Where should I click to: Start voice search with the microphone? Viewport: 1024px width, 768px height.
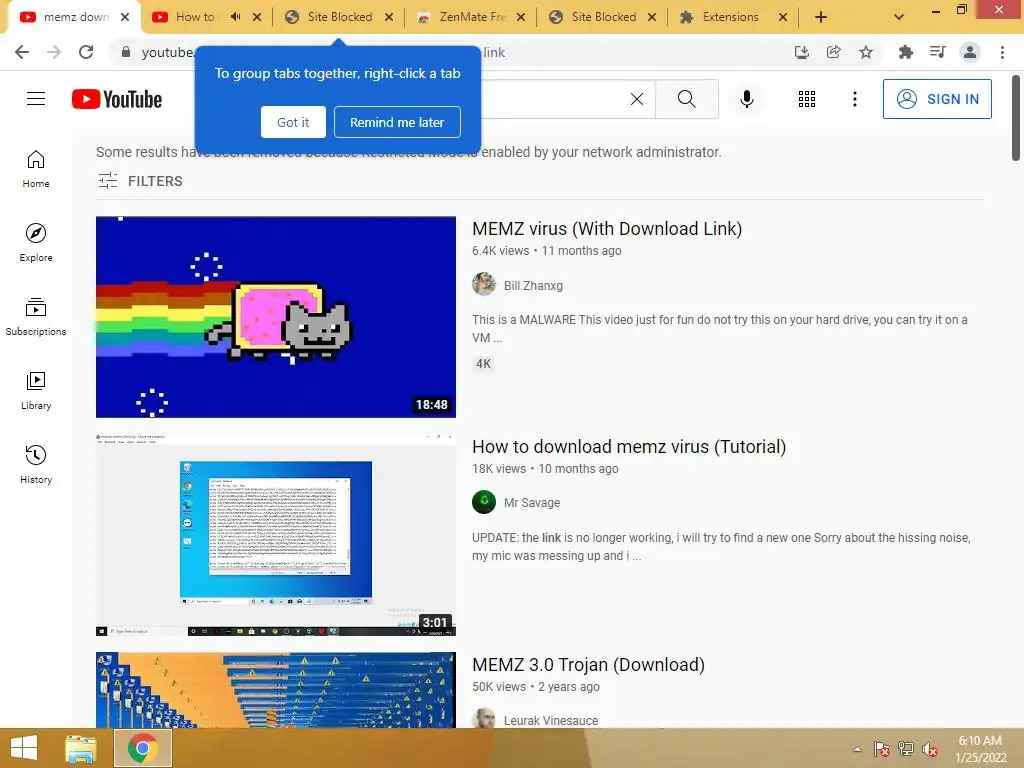[746, 99]
